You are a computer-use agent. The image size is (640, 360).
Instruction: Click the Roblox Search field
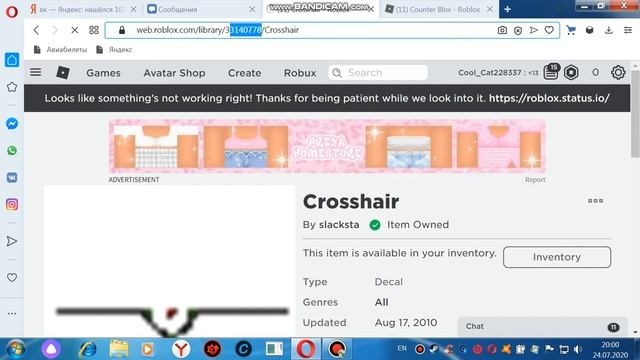[378, 73]
